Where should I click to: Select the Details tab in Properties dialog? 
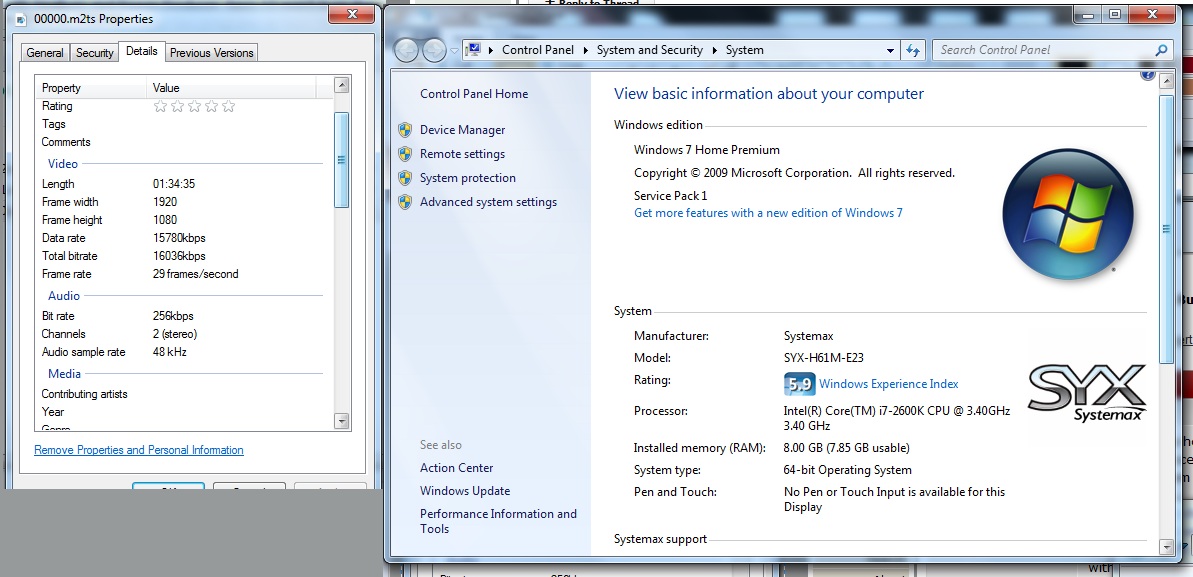[x=142, y=51]
